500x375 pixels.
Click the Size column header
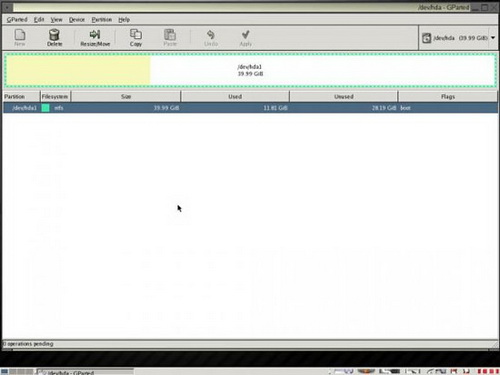click(x=126, y=96)
